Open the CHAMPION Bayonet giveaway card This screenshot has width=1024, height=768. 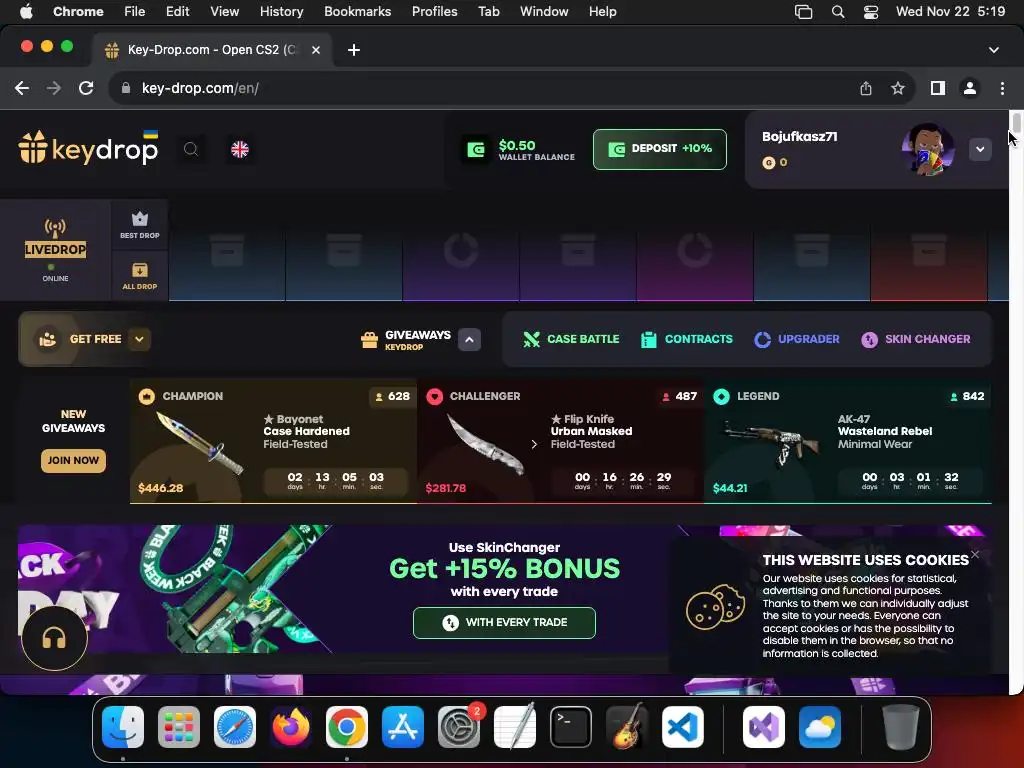pyautogui.click(x=273, y=441)
